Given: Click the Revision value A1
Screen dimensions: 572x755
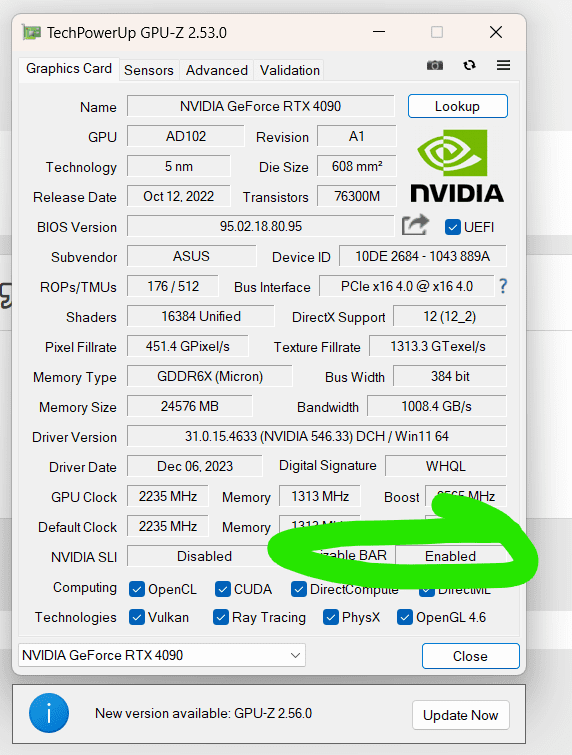Looking at the screenshot, I should tap(356, 136).
